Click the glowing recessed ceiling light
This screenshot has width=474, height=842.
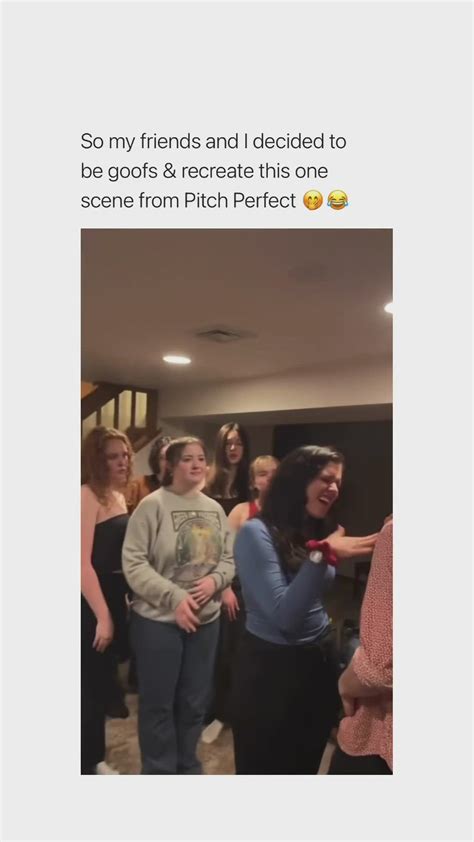(177, 360)
